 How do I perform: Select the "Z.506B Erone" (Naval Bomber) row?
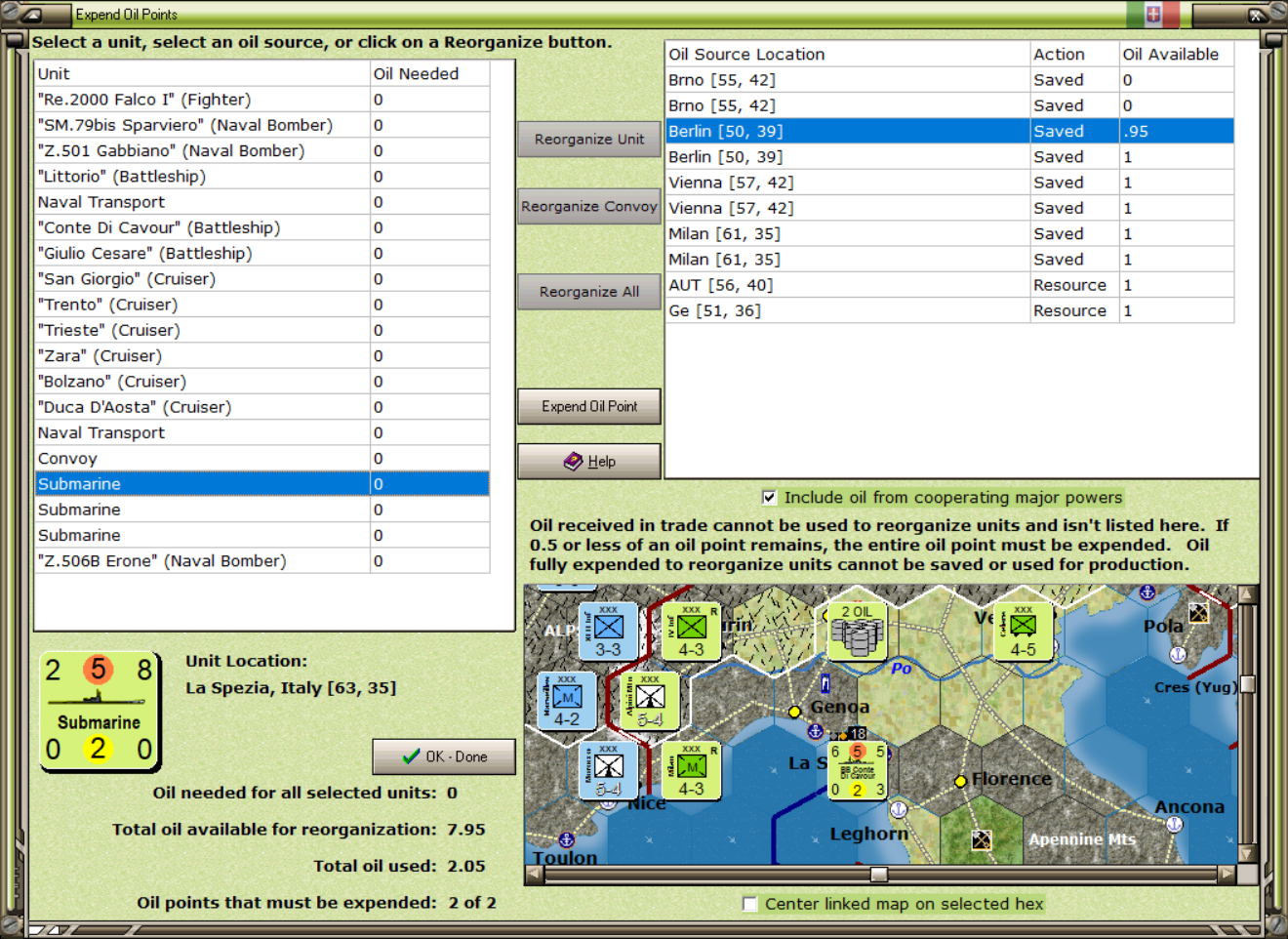tap(262, 561)
